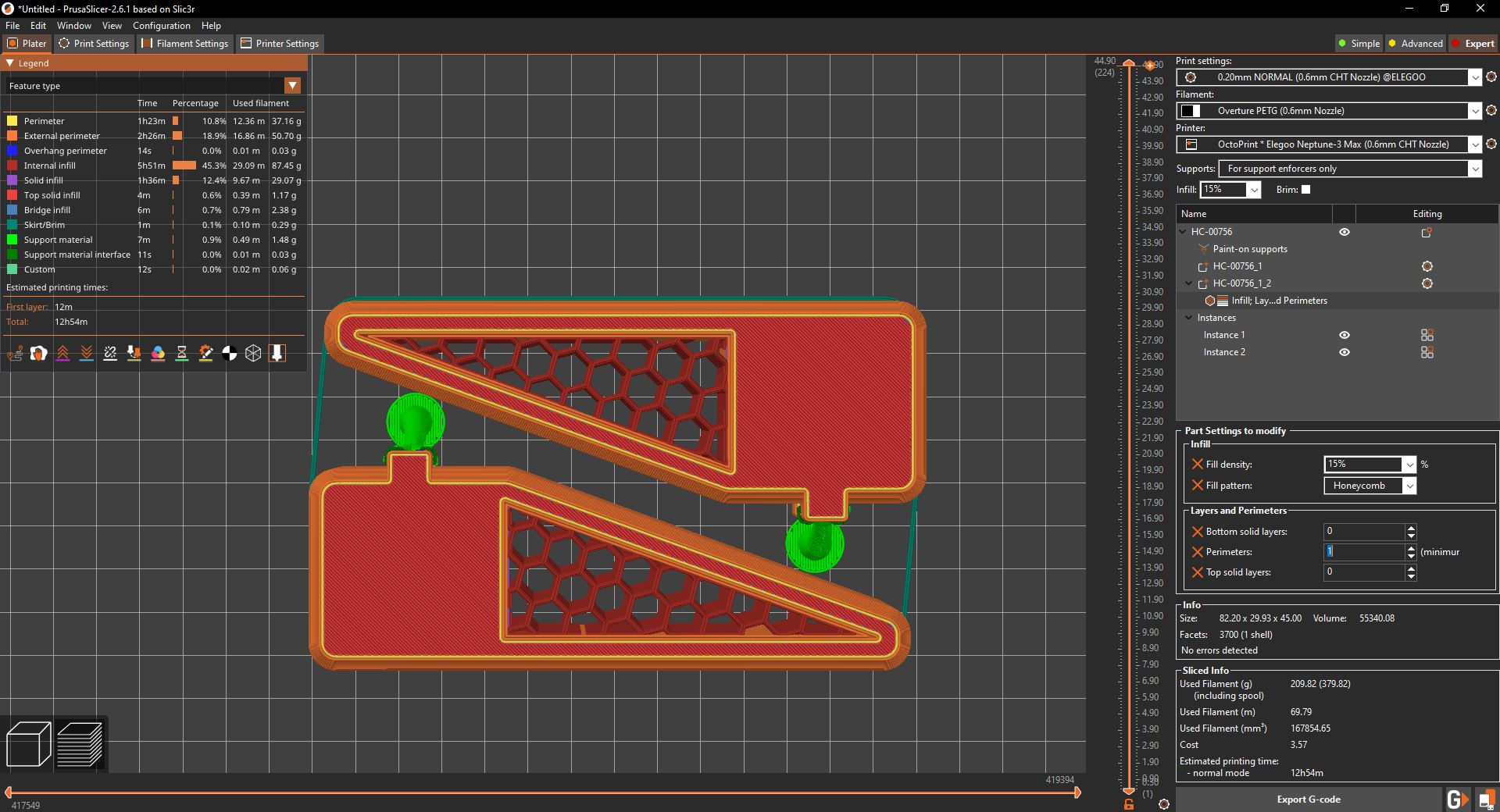Open the Filament selection dropdown
The width and height of the screenshot is (1500, 812).
pos(1476,111)
